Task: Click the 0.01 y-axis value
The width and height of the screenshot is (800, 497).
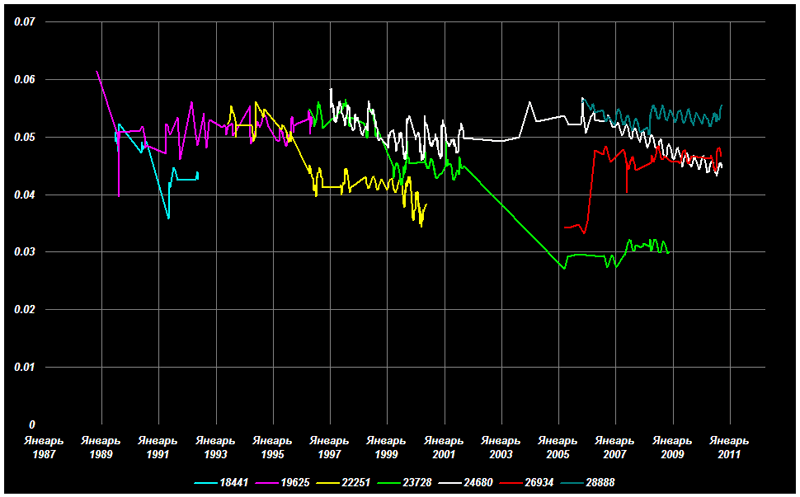Action: tap(24, 367)
